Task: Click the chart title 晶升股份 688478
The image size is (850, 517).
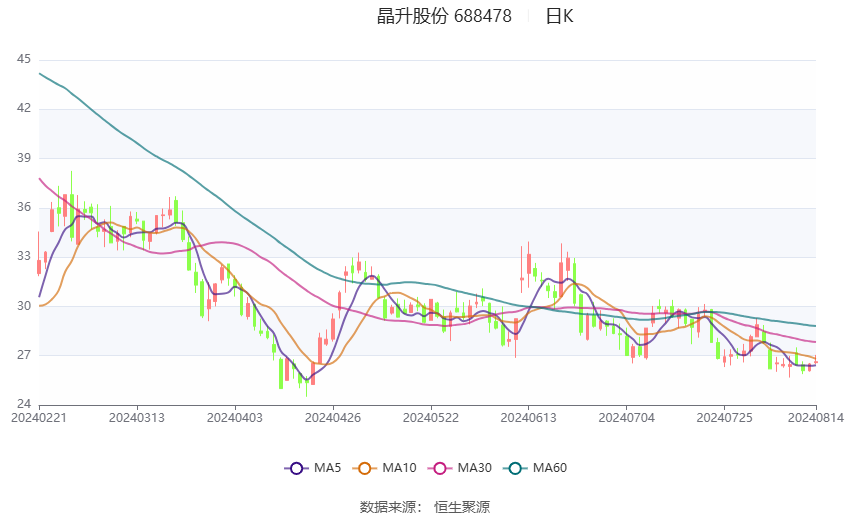Action: pos(444,16)
